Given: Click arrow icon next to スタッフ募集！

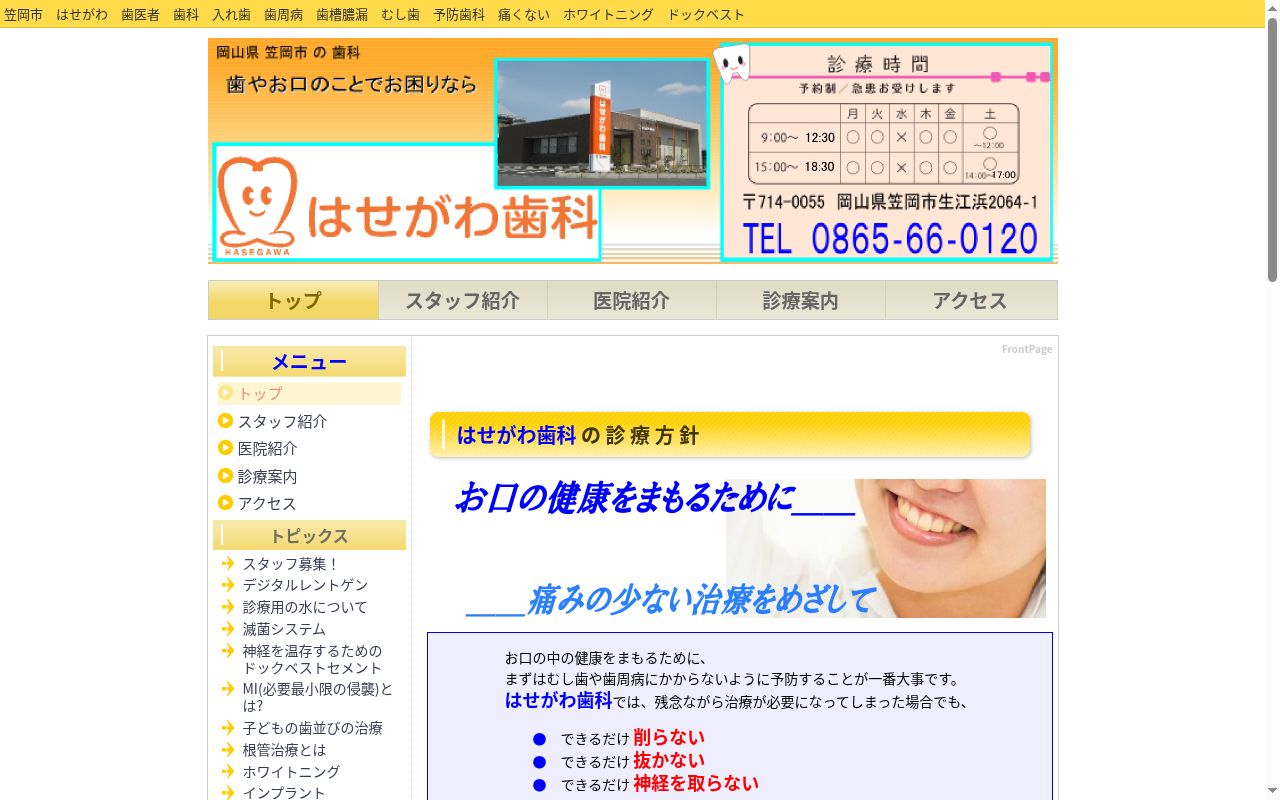Looking at the screenshot, I should [228, 563].
